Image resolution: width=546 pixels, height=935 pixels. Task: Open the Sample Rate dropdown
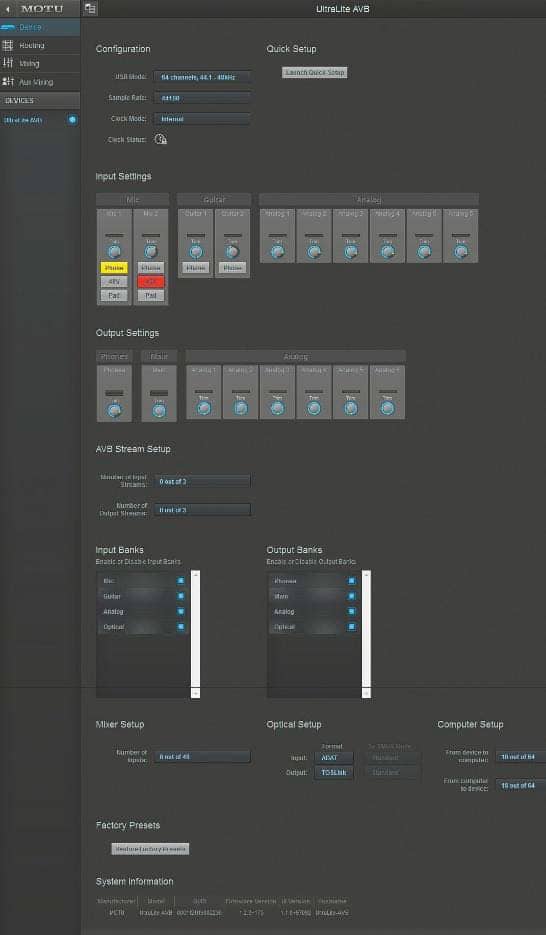pyautogui.click(x=202, y=98)
